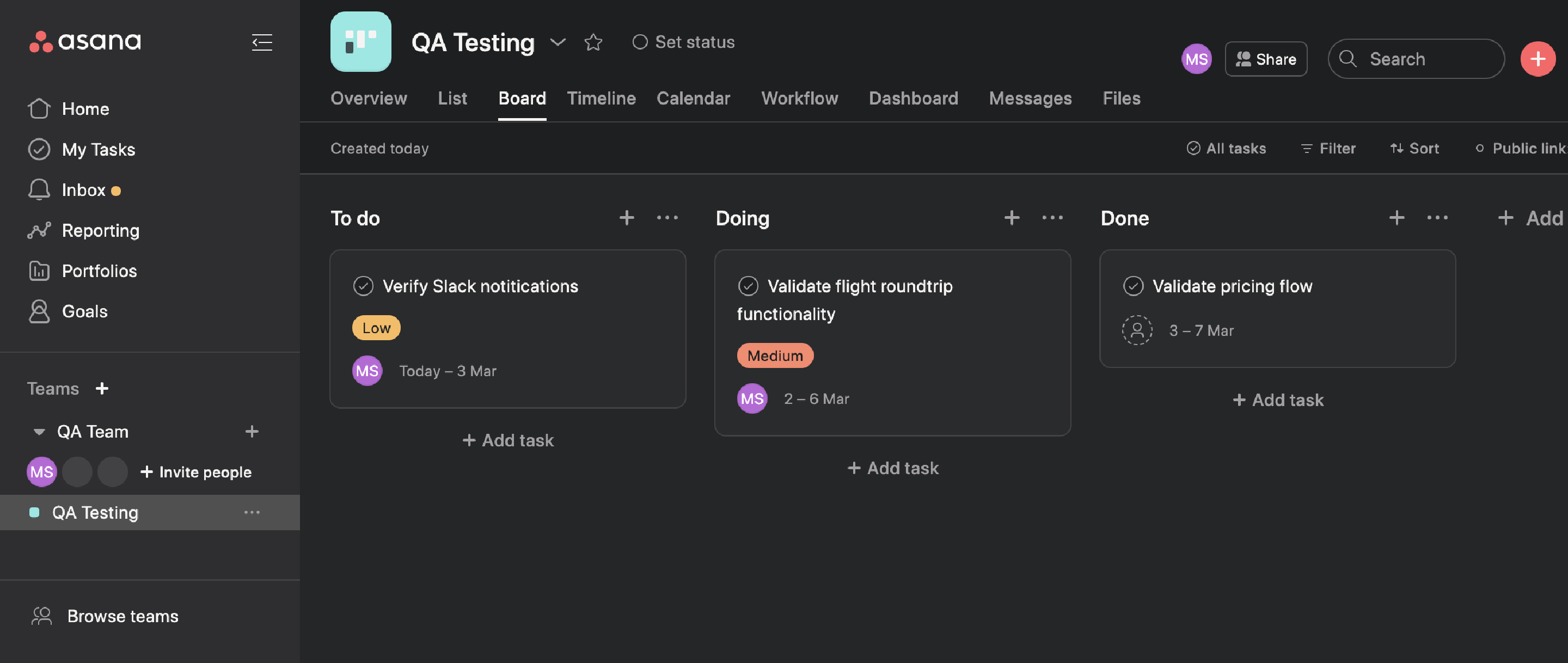Open Portfolios from the sidebar
Image resolution: width=1568 pixels, height=663 pixels.
click(x=99, y=271)
